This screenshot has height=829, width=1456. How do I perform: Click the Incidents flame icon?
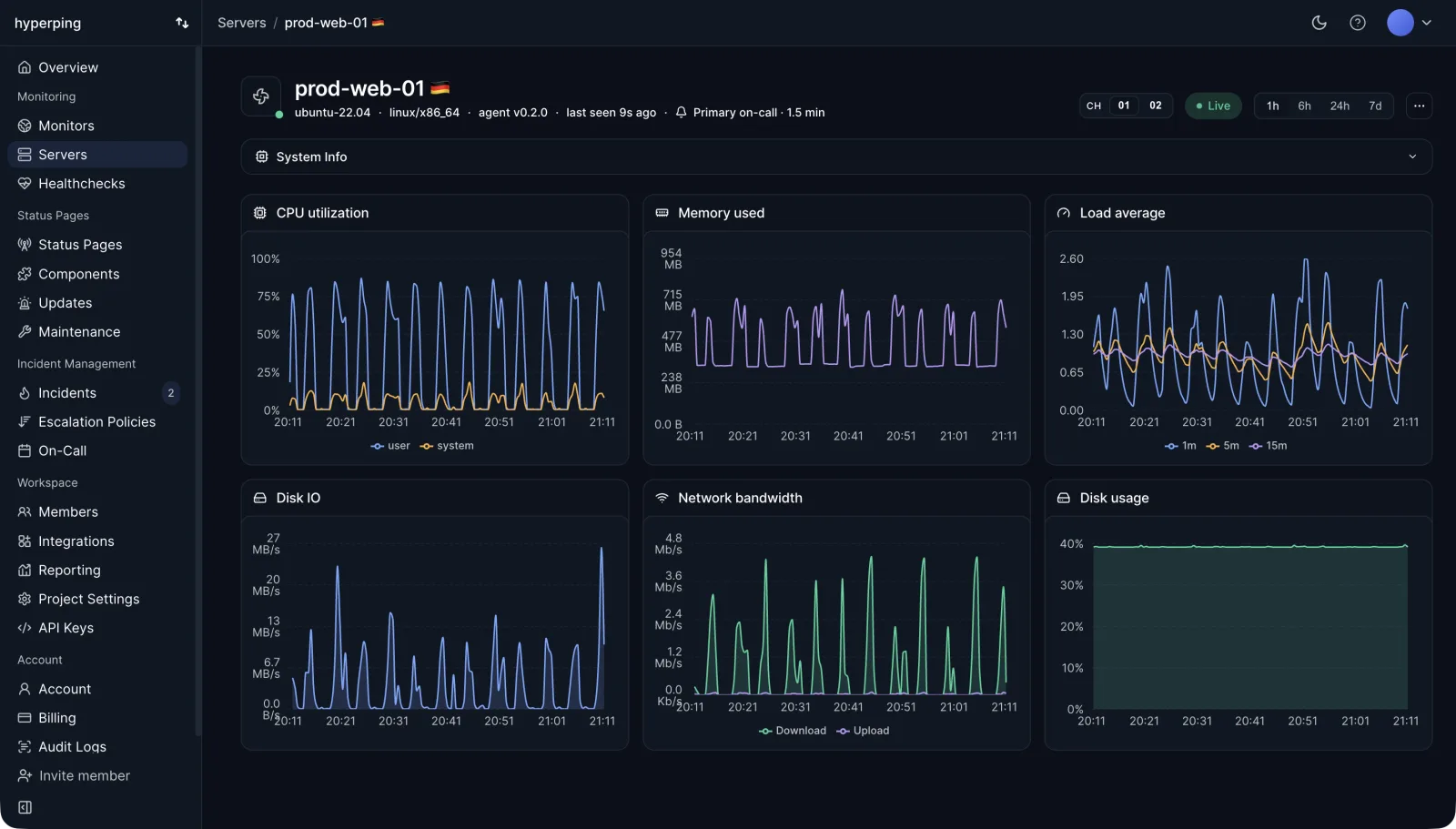click(x=25, y=393)
